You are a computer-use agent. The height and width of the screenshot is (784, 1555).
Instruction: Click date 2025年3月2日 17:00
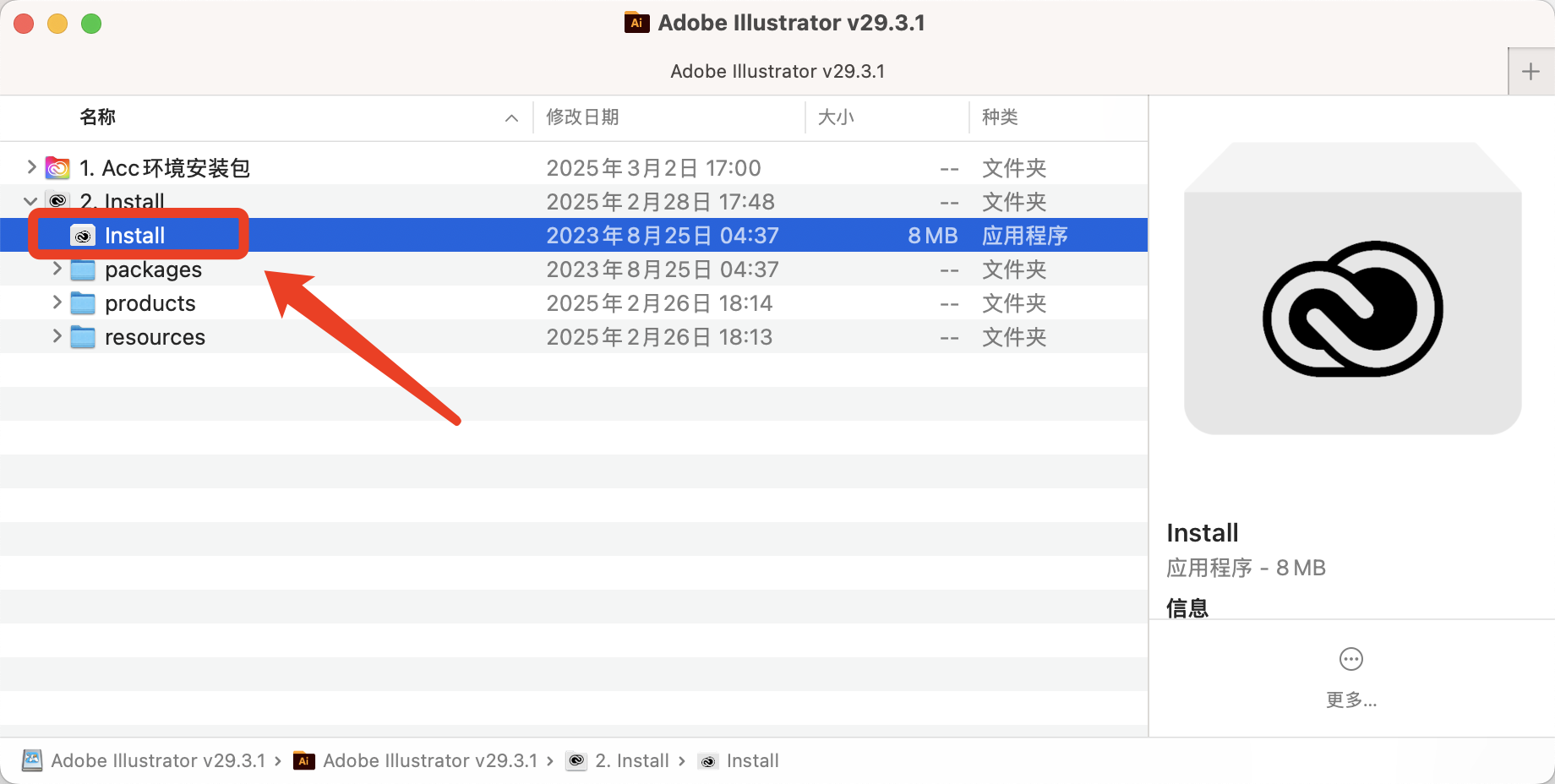tap(653, 168)
